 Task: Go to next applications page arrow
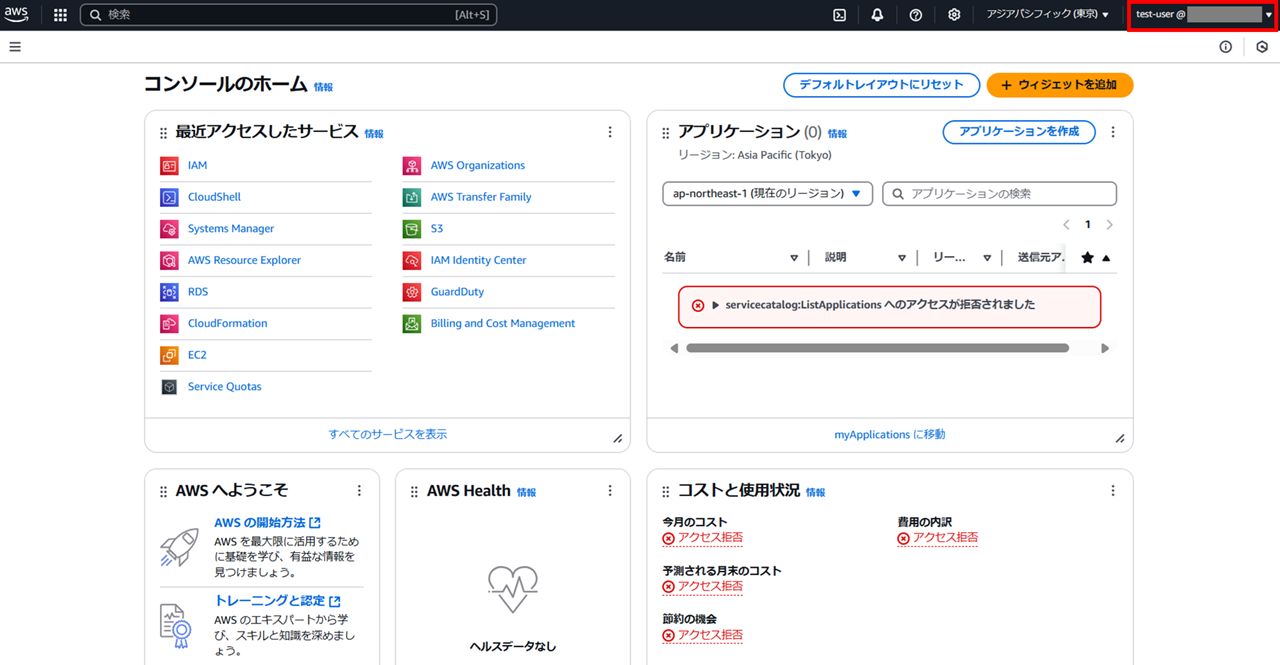point(1109,225)
